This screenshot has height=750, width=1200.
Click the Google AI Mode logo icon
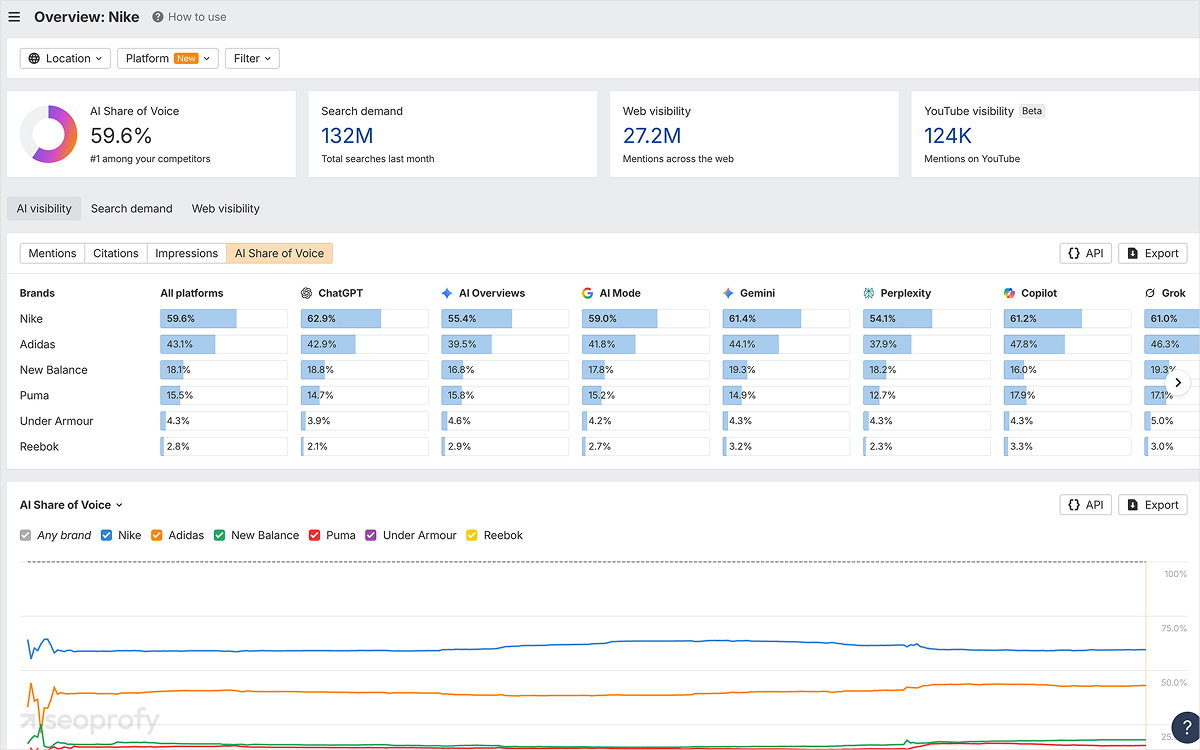click(x=588, y=293)
